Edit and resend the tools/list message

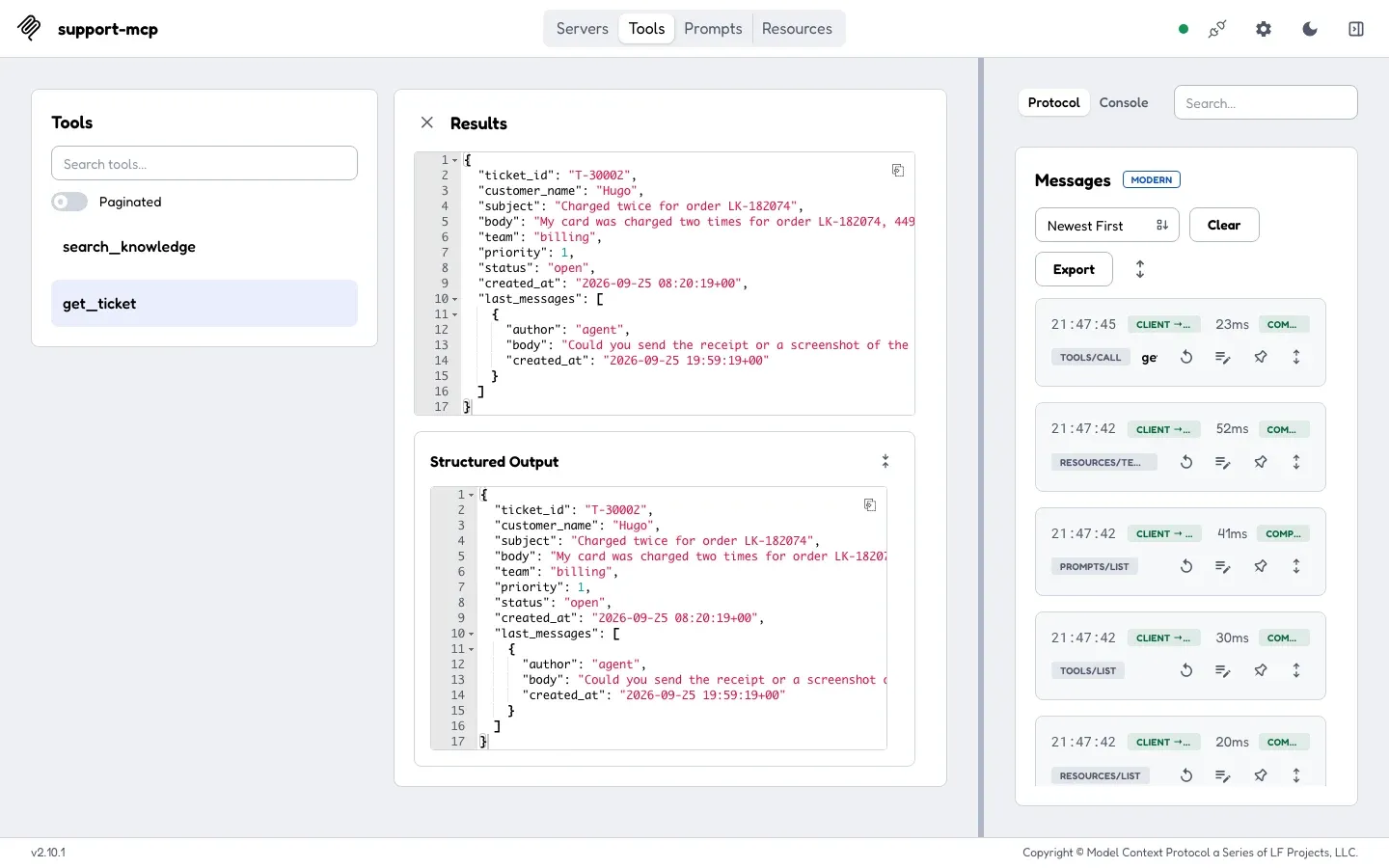click(1223, 670)
